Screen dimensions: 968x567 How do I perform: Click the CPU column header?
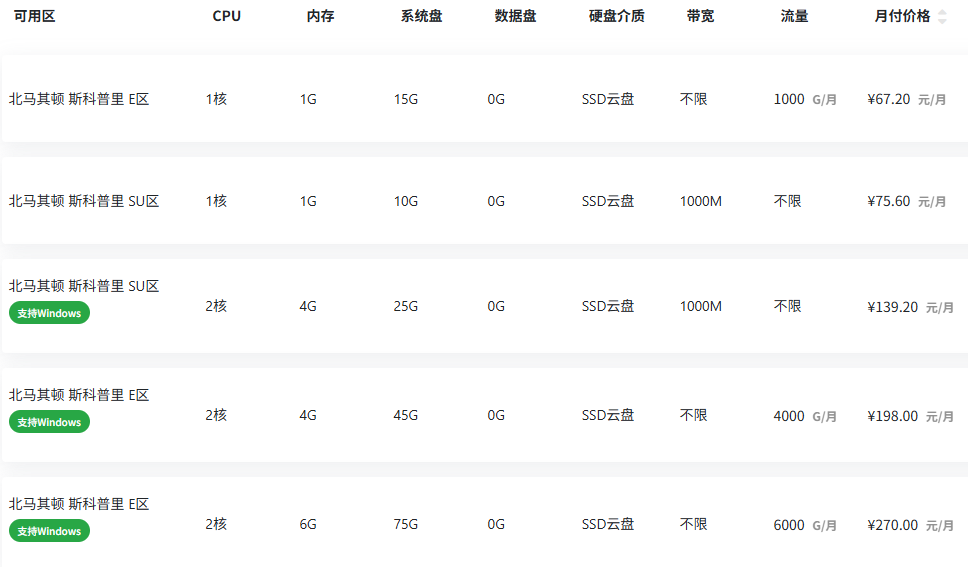coord(227,16)
